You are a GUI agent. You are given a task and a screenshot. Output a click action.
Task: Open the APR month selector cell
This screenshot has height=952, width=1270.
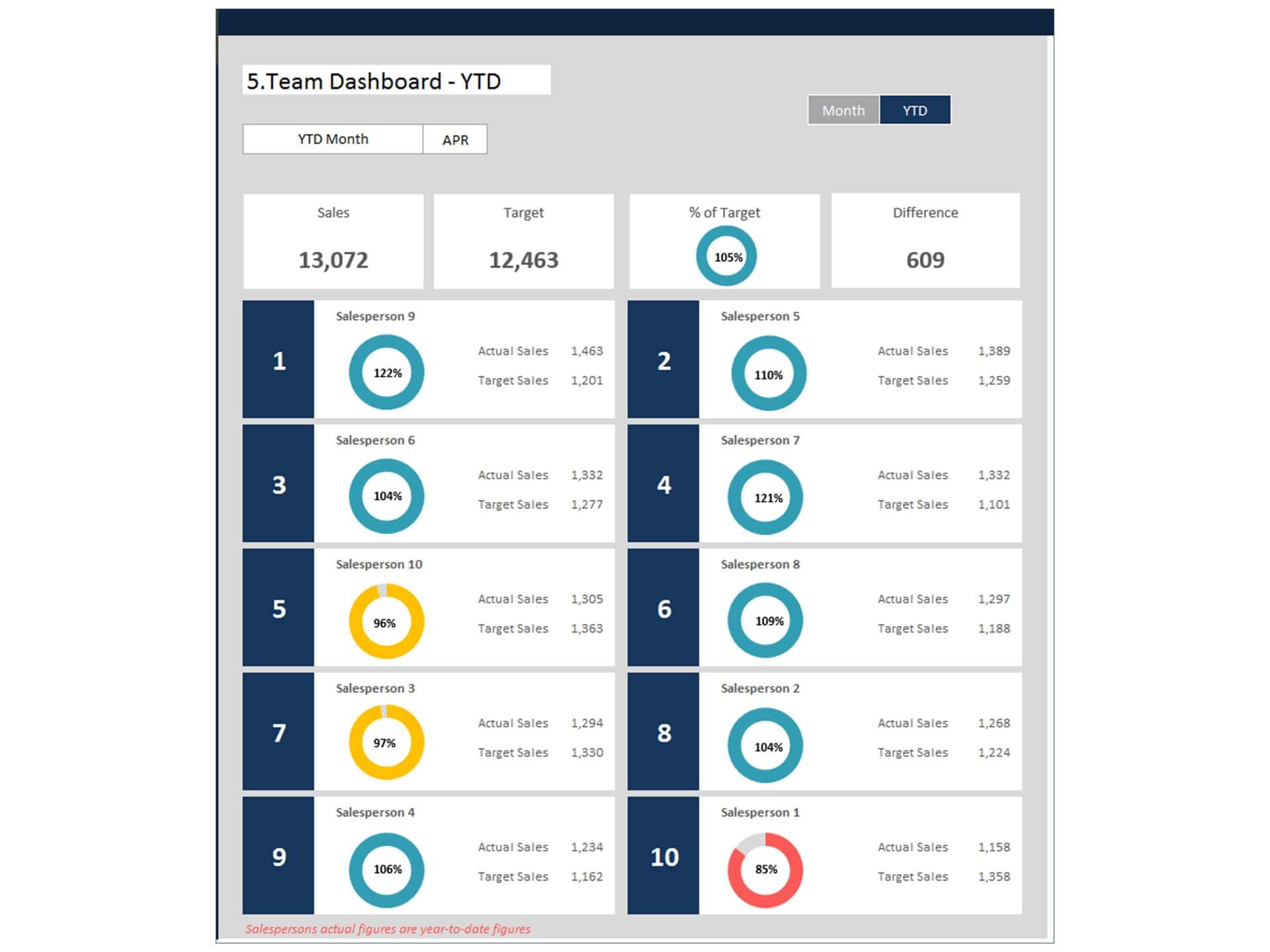coord(455,139)
